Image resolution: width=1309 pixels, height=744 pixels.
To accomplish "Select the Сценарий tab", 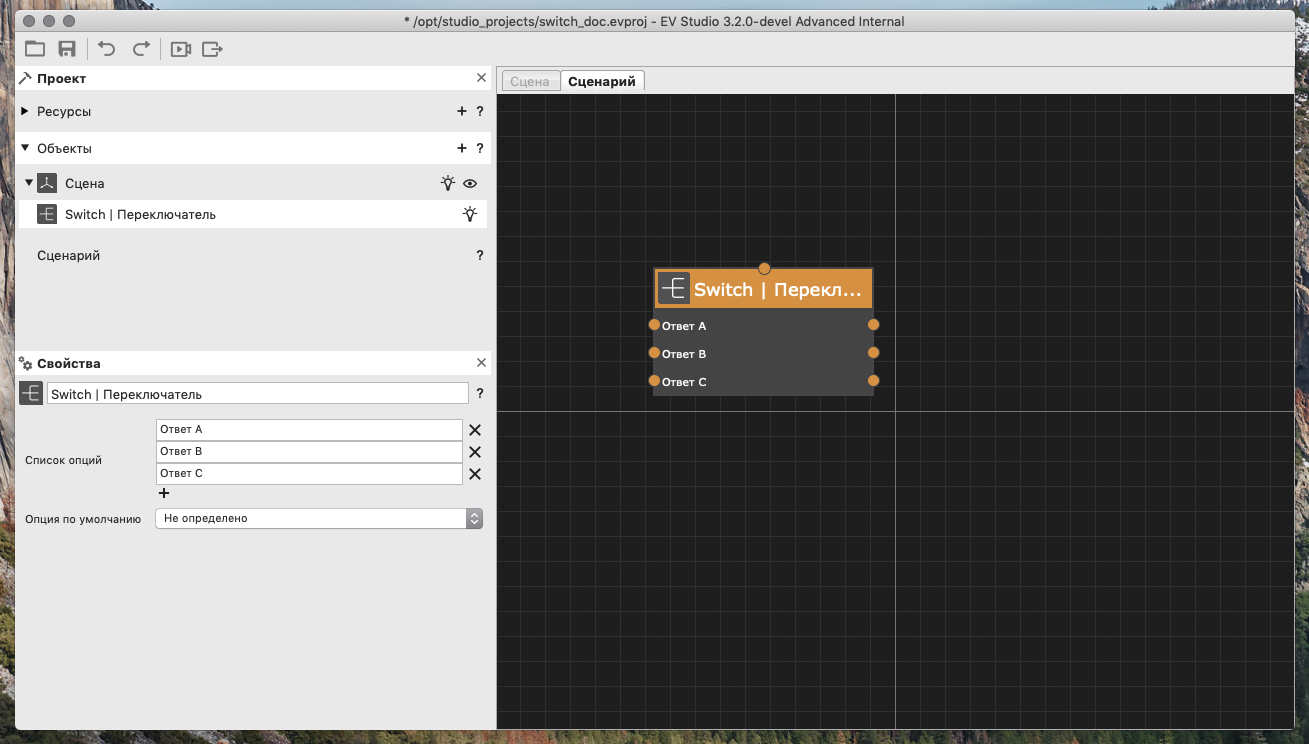I will [602, 82].
